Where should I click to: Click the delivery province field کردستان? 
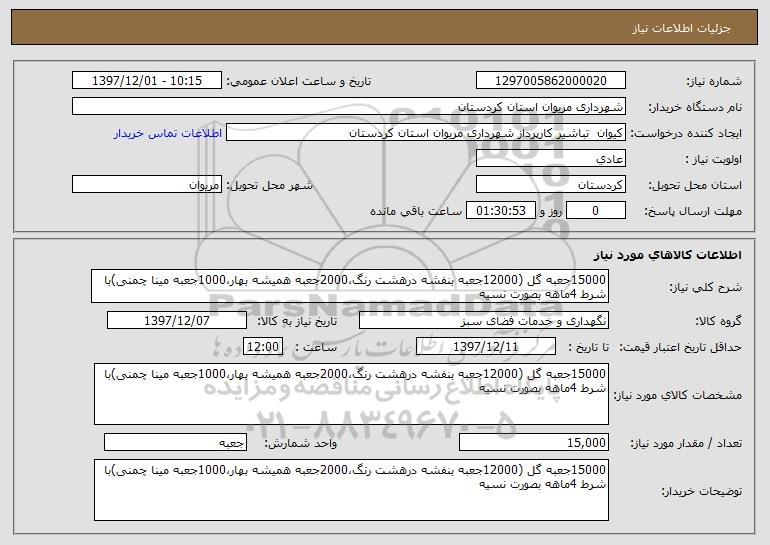(x=550, y=184)
